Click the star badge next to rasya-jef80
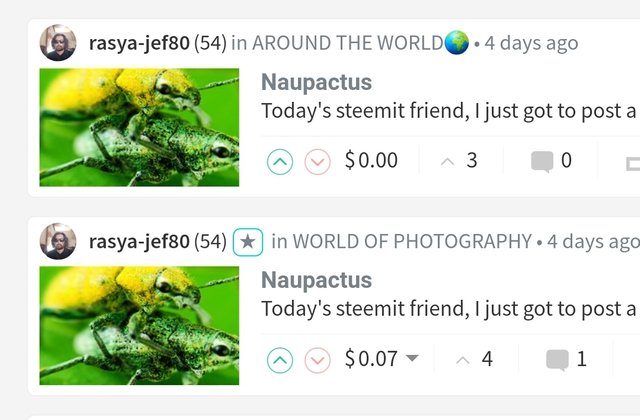Viewport: 640px width, 420px height. coord(248,242)
